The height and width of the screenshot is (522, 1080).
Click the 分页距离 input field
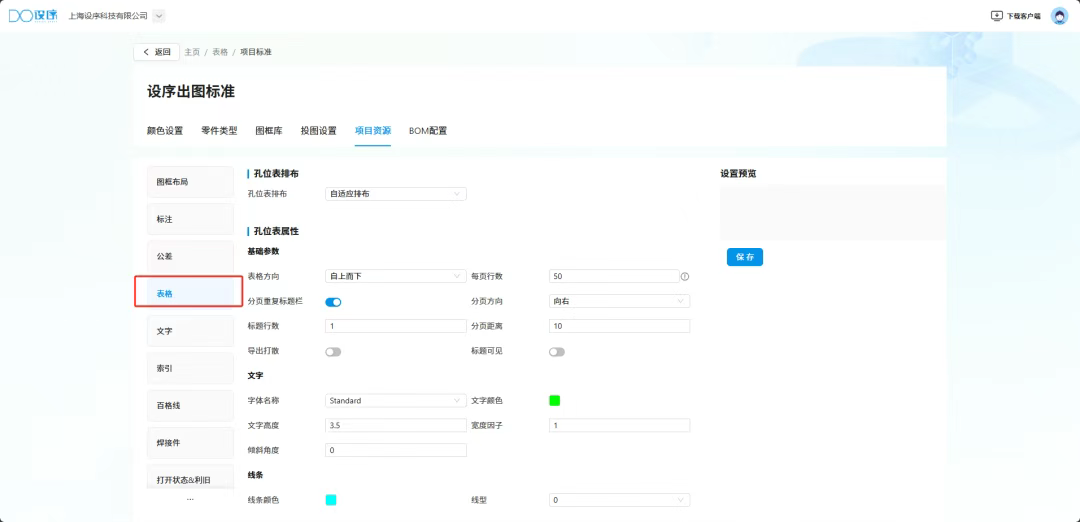point(619,326)
